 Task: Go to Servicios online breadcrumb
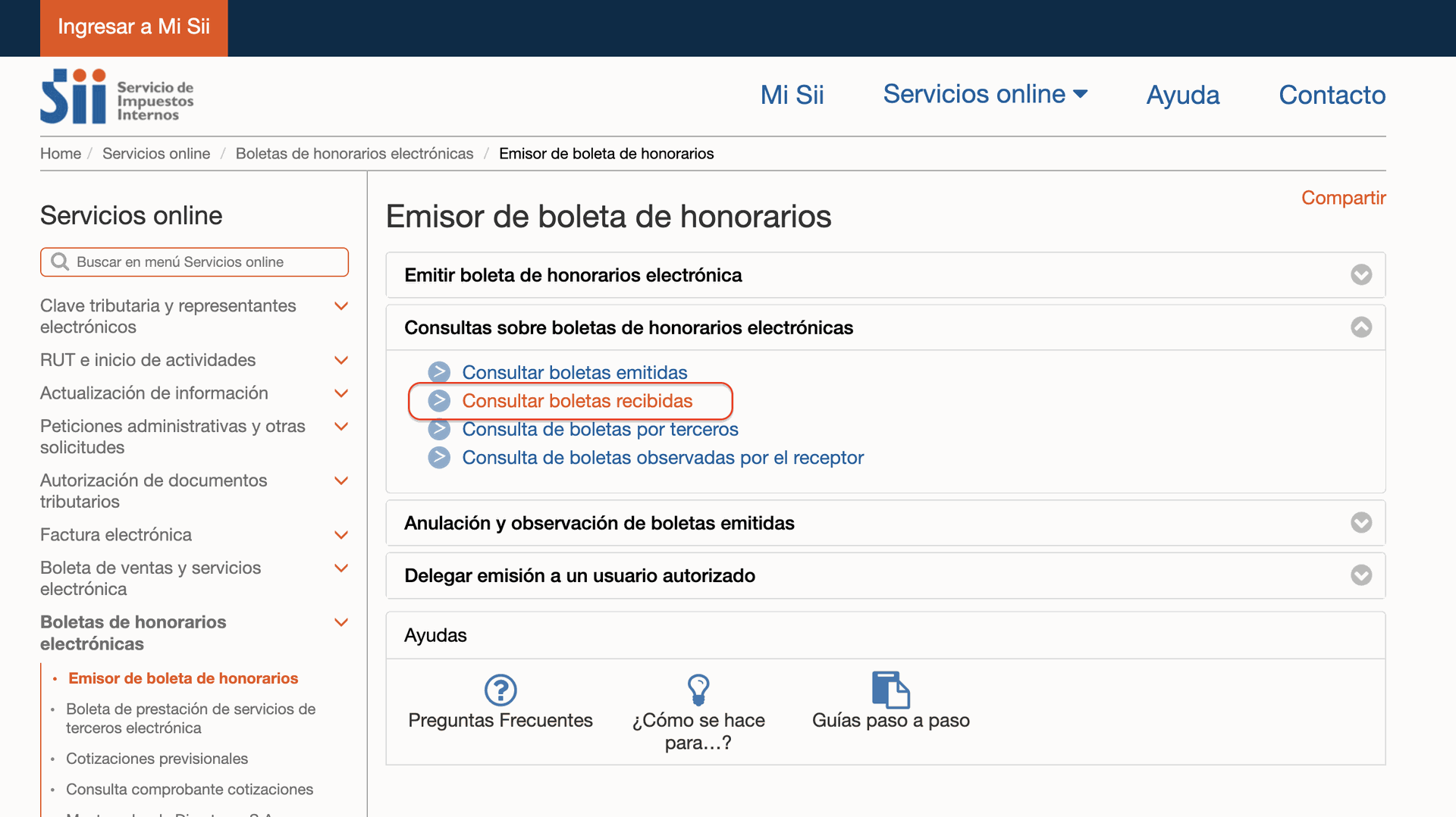[x=156, y=154]
